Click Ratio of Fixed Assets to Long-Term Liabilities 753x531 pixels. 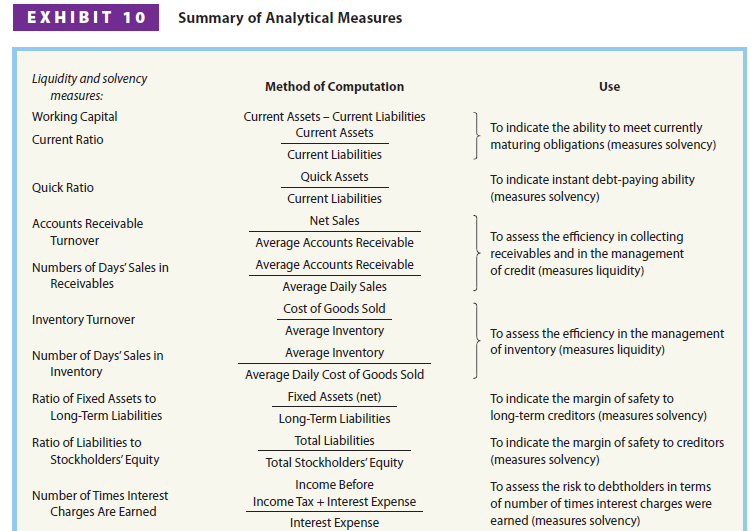pos(96,407)
